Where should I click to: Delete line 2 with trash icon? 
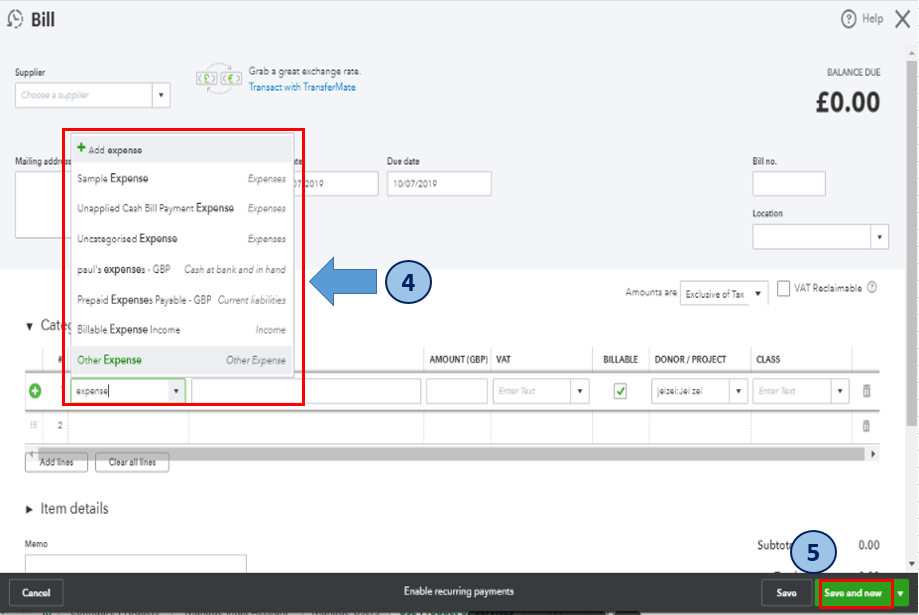866,426
